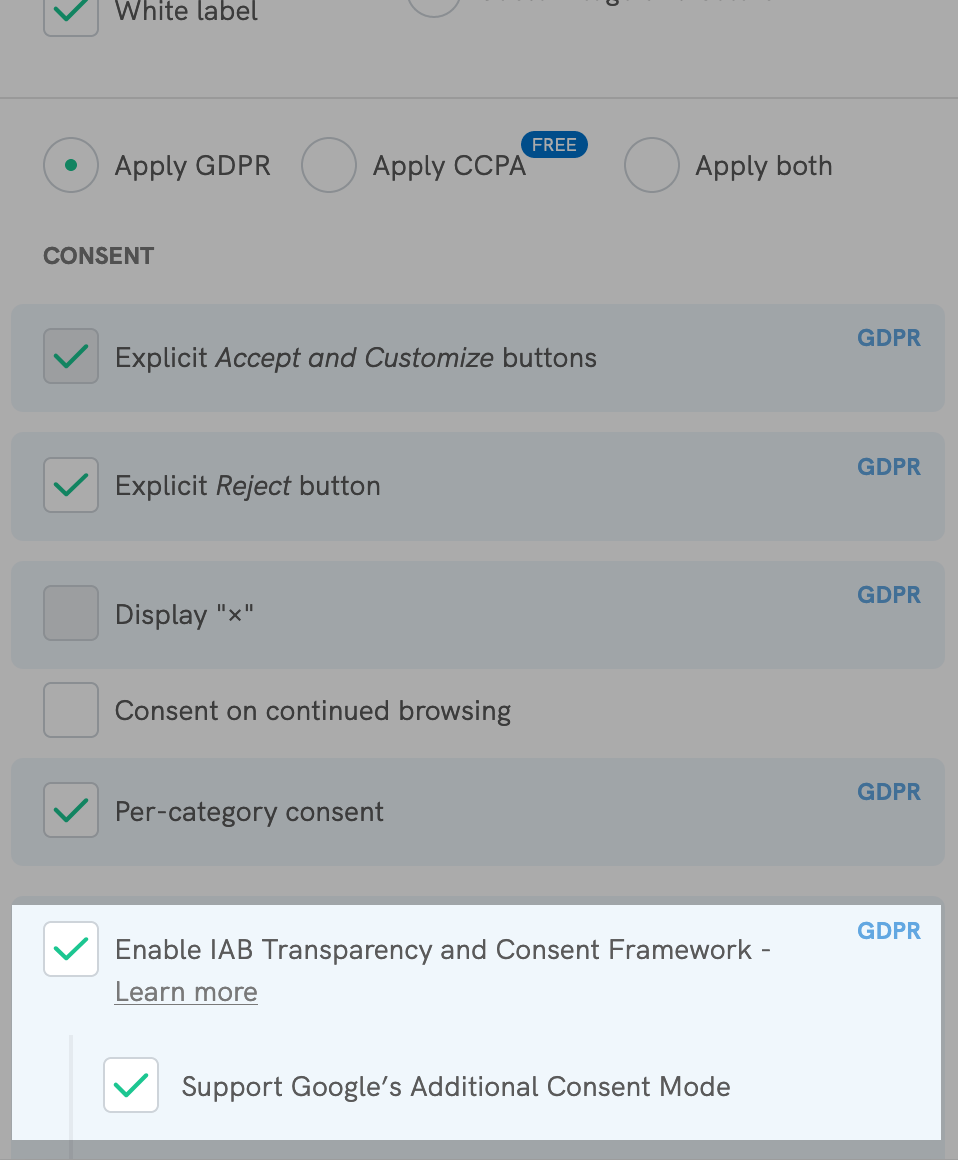
Task: Enable the Display "×" option
Action: pyautogui.click(x=70, y=613)
